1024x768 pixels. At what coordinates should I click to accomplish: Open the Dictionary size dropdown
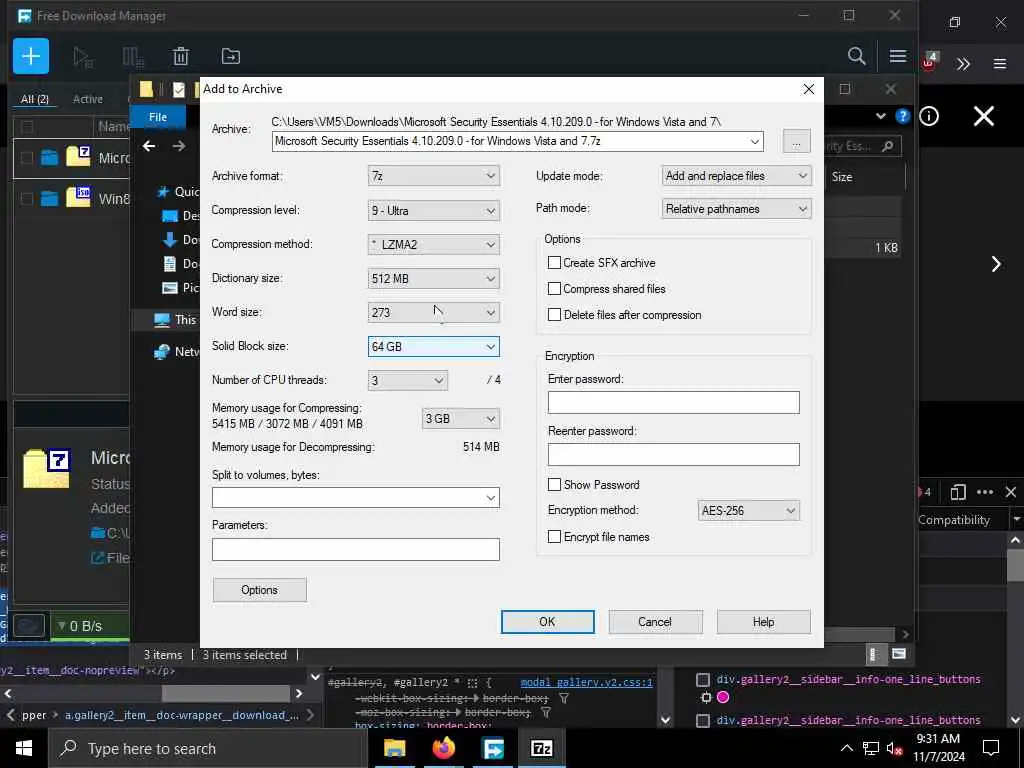(x=434, y=278)
